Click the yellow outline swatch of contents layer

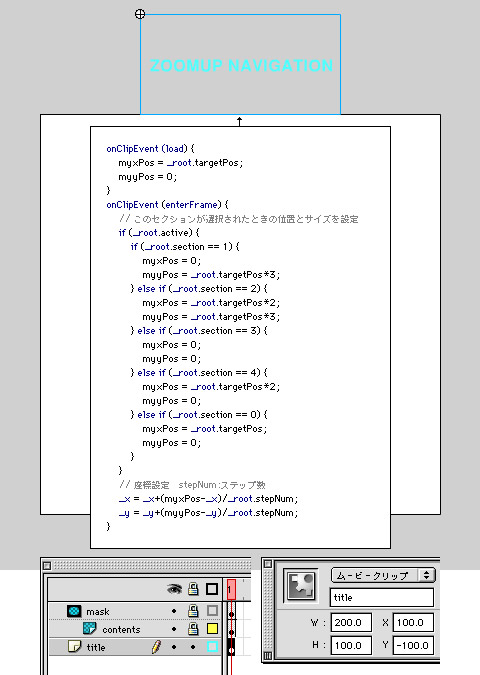[212, 629]
